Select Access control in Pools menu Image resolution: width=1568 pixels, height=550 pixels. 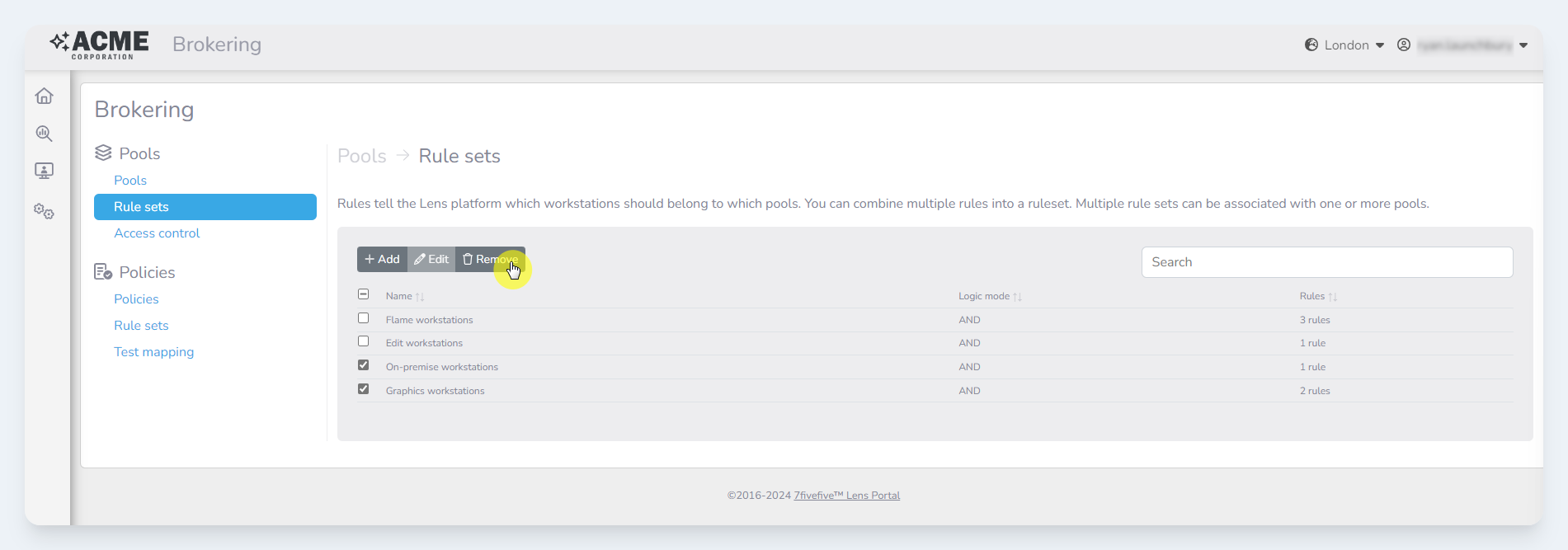(x=157, y=233)
